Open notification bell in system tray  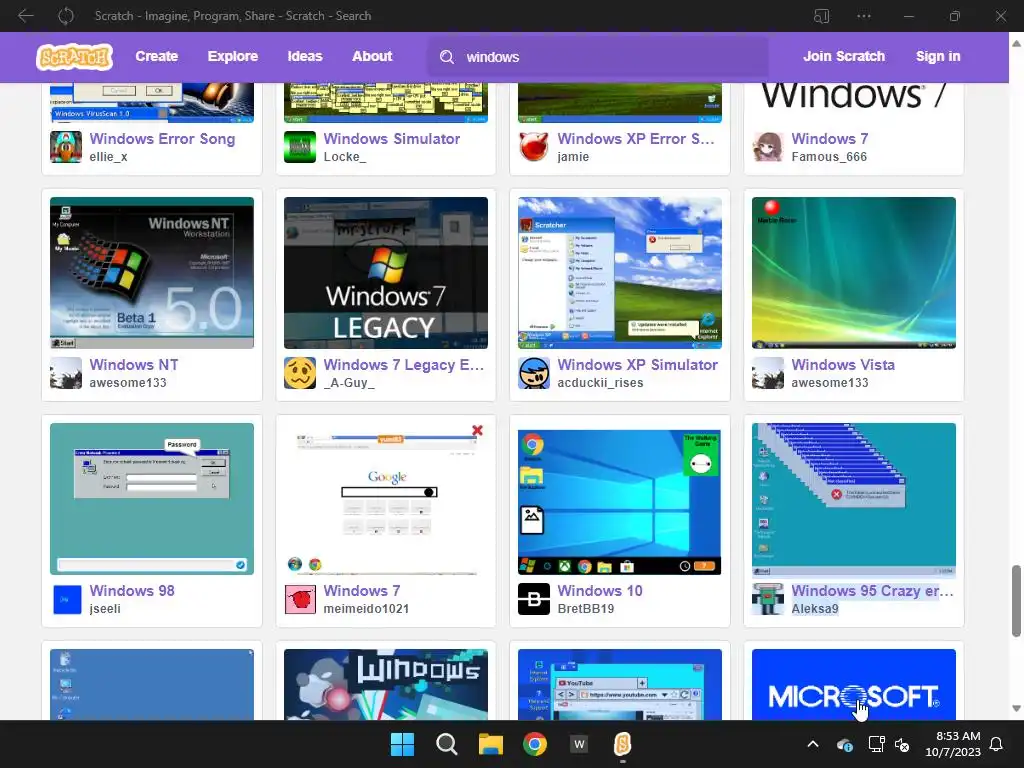click(x=996, y=744)
